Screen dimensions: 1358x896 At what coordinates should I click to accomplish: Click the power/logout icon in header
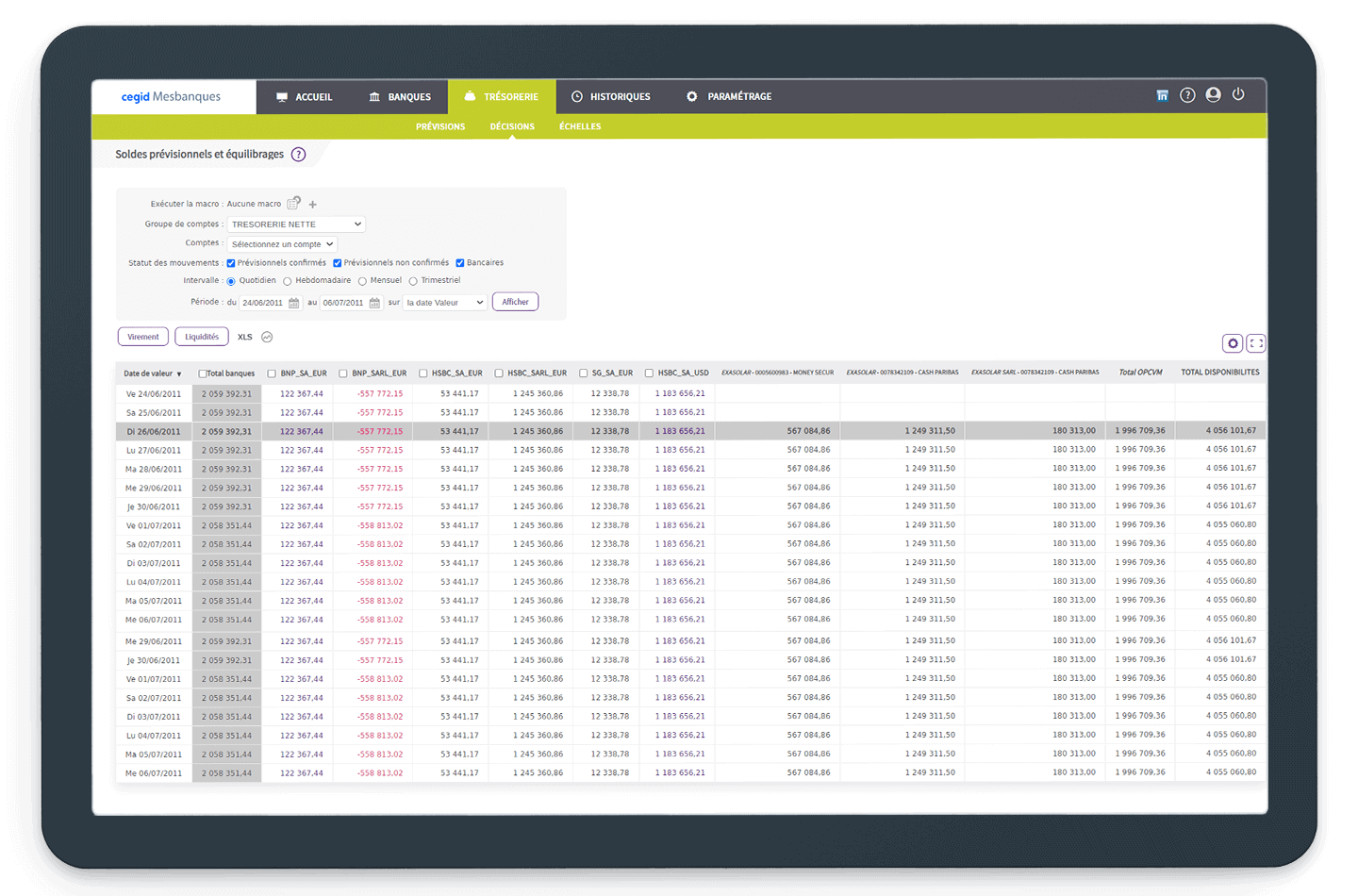point(1238,94)
